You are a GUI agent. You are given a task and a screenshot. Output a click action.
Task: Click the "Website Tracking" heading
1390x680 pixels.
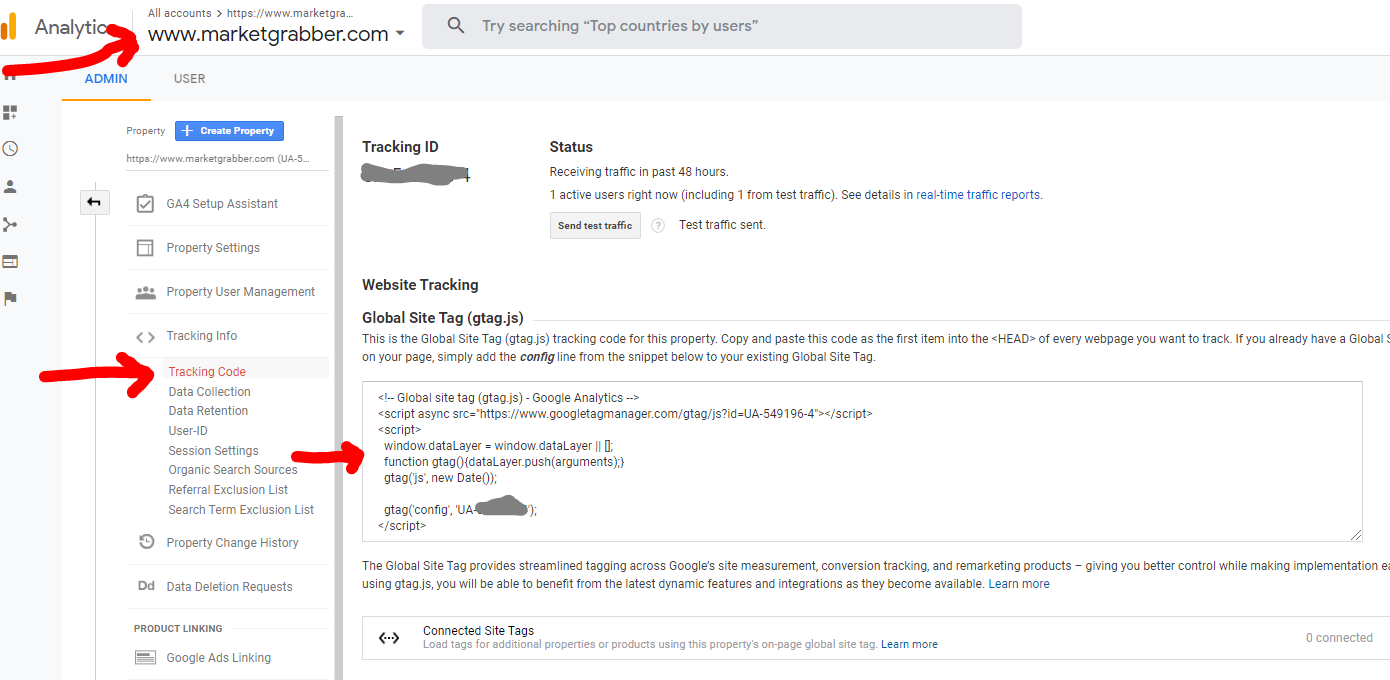point(420,285)
